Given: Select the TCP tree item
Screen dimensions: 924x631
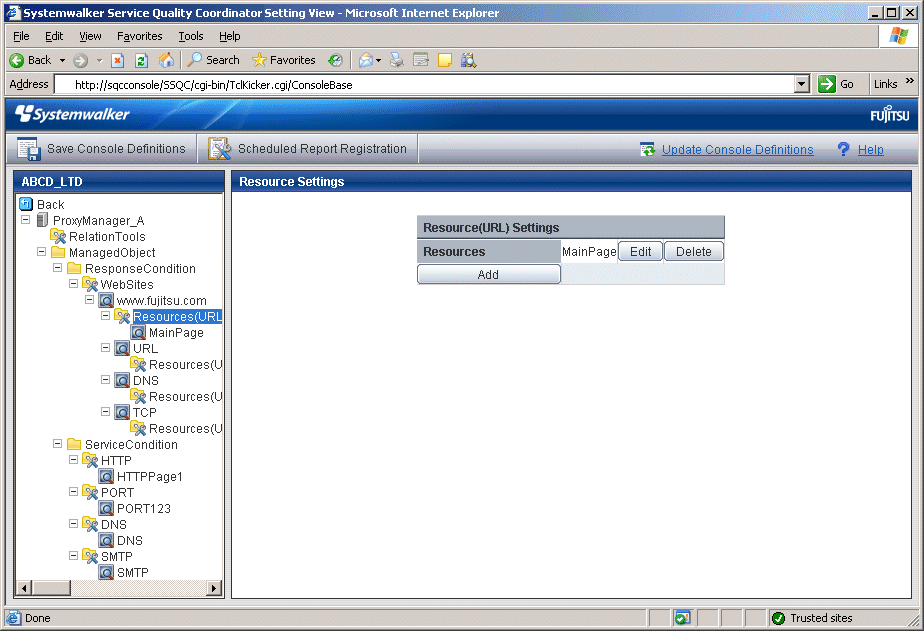Looking at the screenshot, I should tap(144, 412).
